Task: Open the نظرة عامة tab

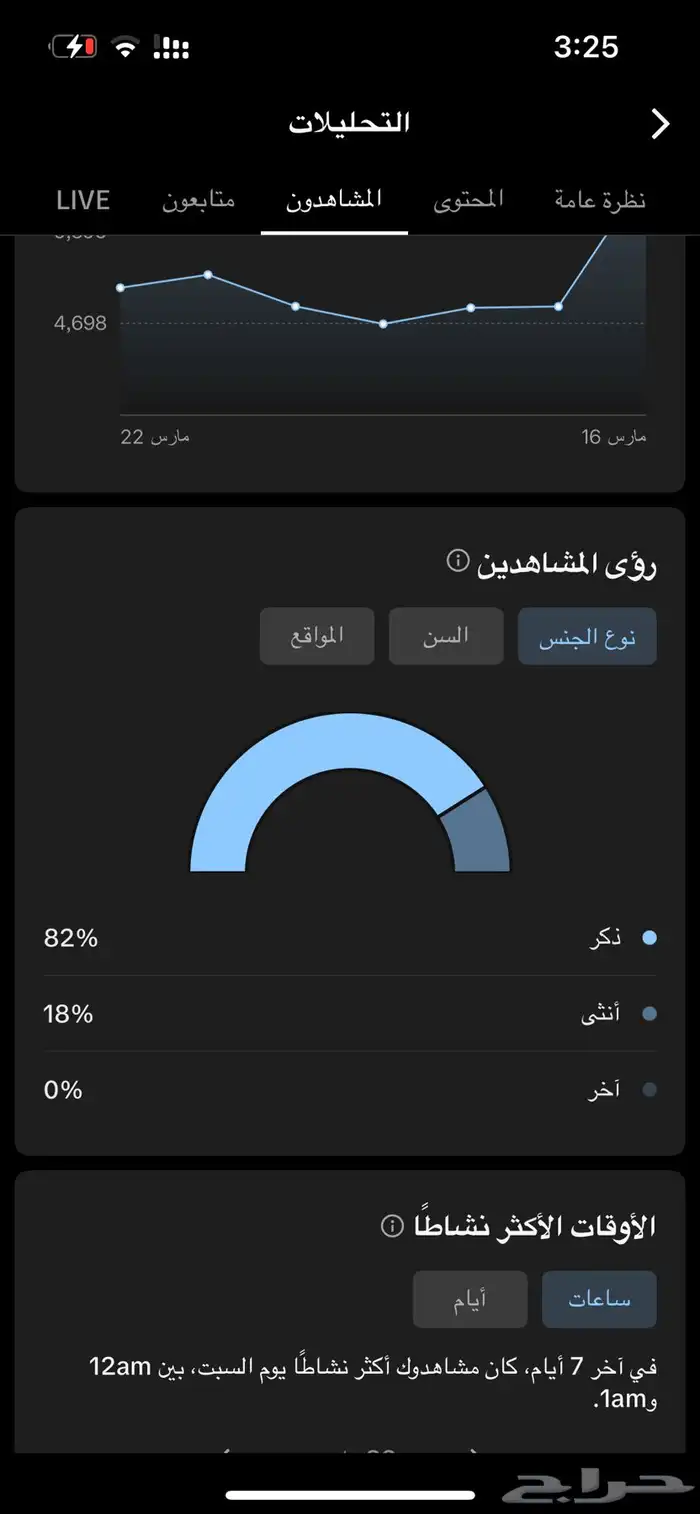Action: 600,200
